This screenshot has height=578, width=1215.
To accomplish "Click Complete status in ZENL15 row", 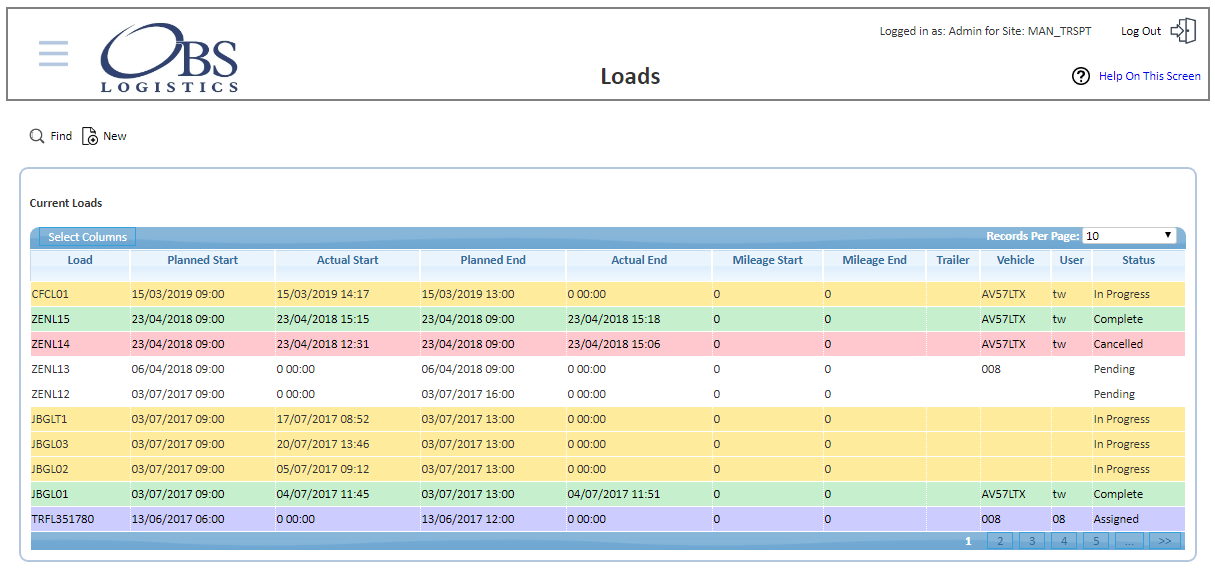I will coord(1118,319).
